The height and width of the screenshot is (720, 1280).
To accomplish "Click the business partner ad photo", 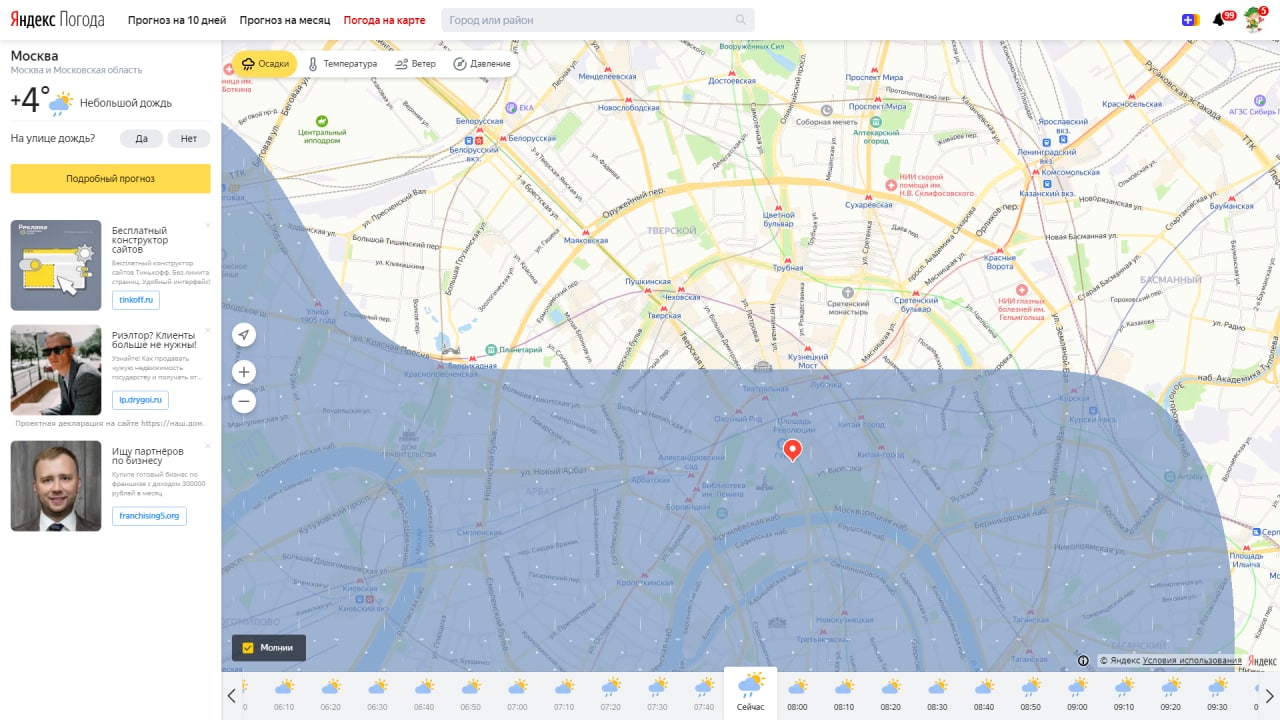I will point(56,486).
